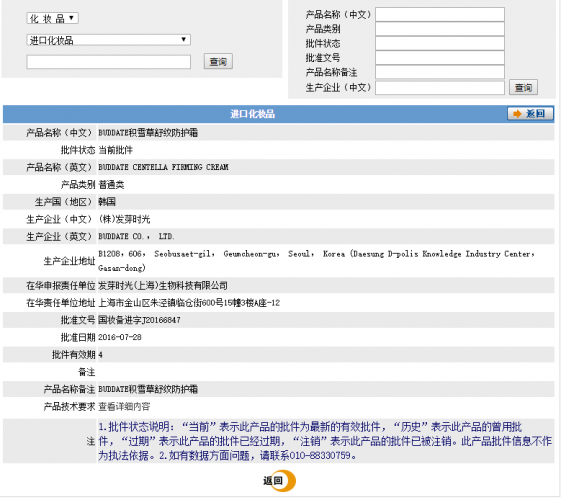The image size is (561, 500).
Task: Select approval number 国妆备进字J20166847
Action: pyautogui.click(x=140, y=320)
